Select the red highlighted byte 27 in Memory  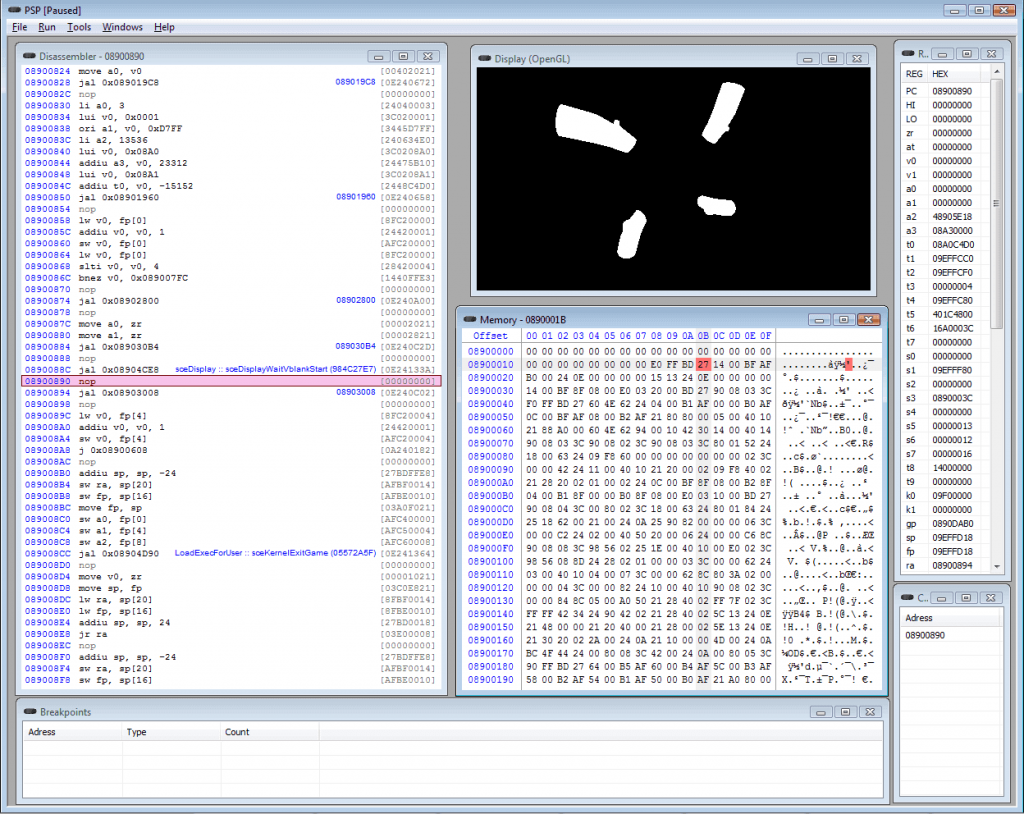(x=703, y=365)
